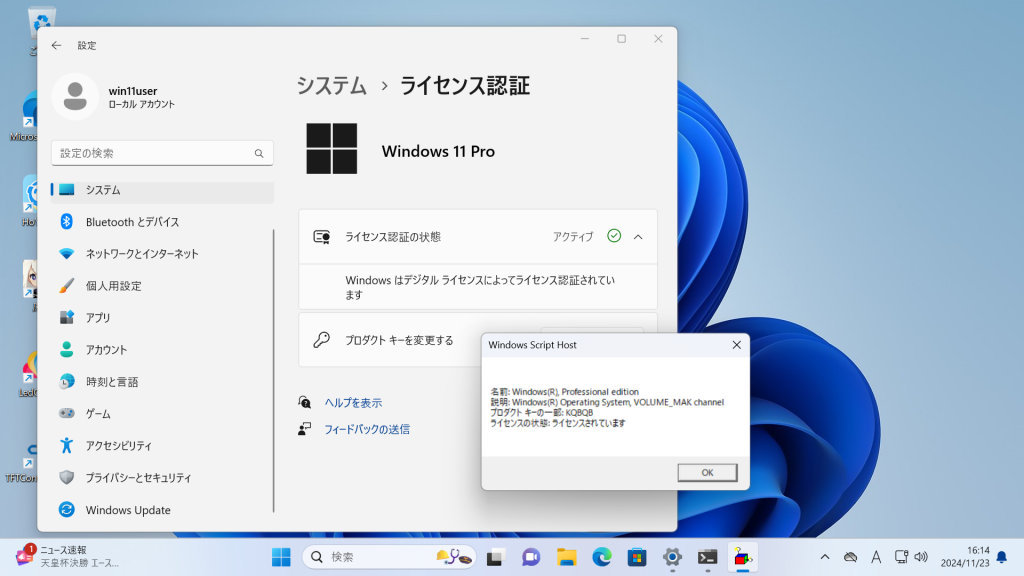
Task: Open 個人用設定 in the sidebar
Action: tap(162, 286)
